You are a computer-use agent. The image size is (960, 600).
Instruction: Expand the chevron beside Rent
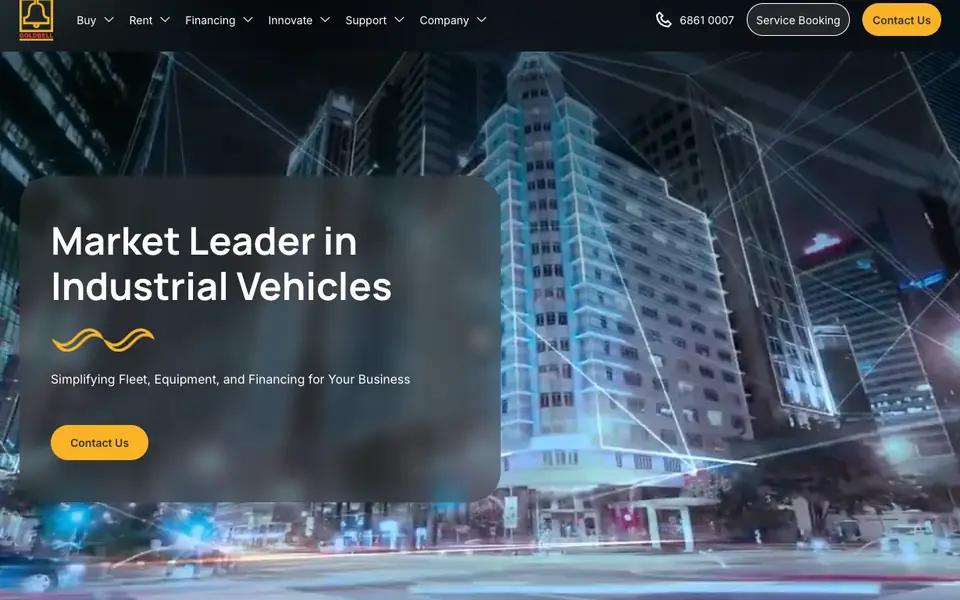pos(165,20)
